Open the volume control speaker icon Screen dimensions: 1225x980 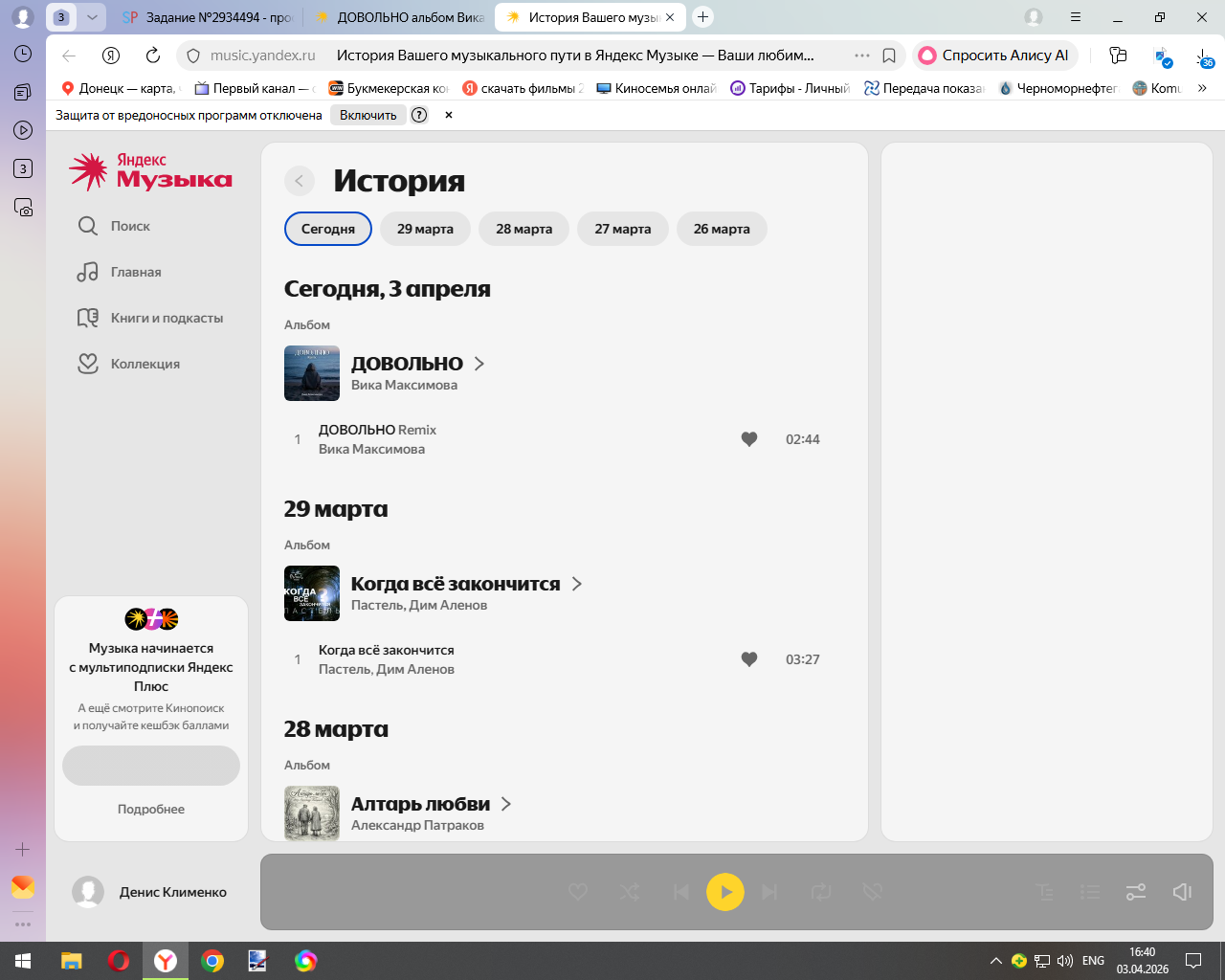click(1182, 892)
